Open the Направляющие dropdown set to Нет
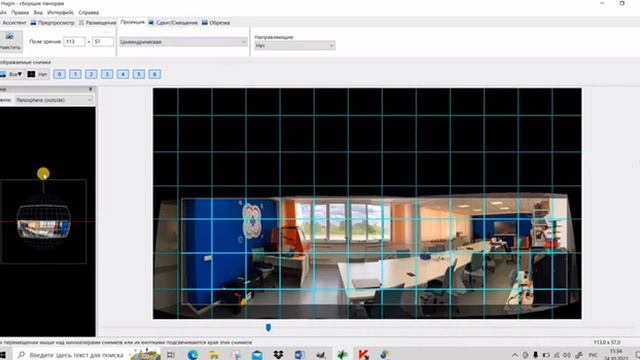This screenshot has height=360, width=640. pyautogui.click(x=295, y=46)
